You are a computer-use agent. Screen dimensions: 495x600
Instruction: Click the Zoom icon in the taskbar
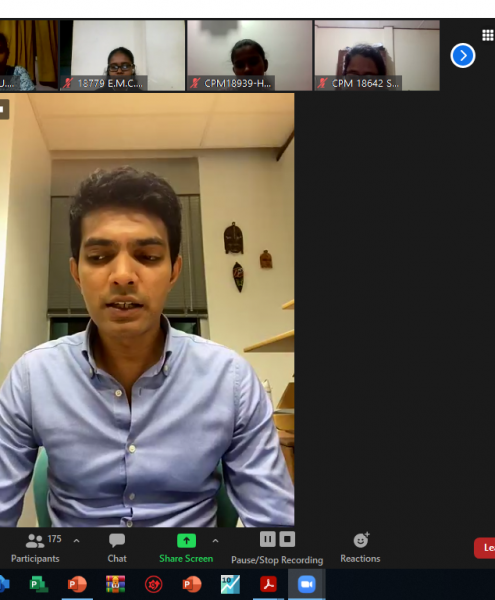[307, 584]
